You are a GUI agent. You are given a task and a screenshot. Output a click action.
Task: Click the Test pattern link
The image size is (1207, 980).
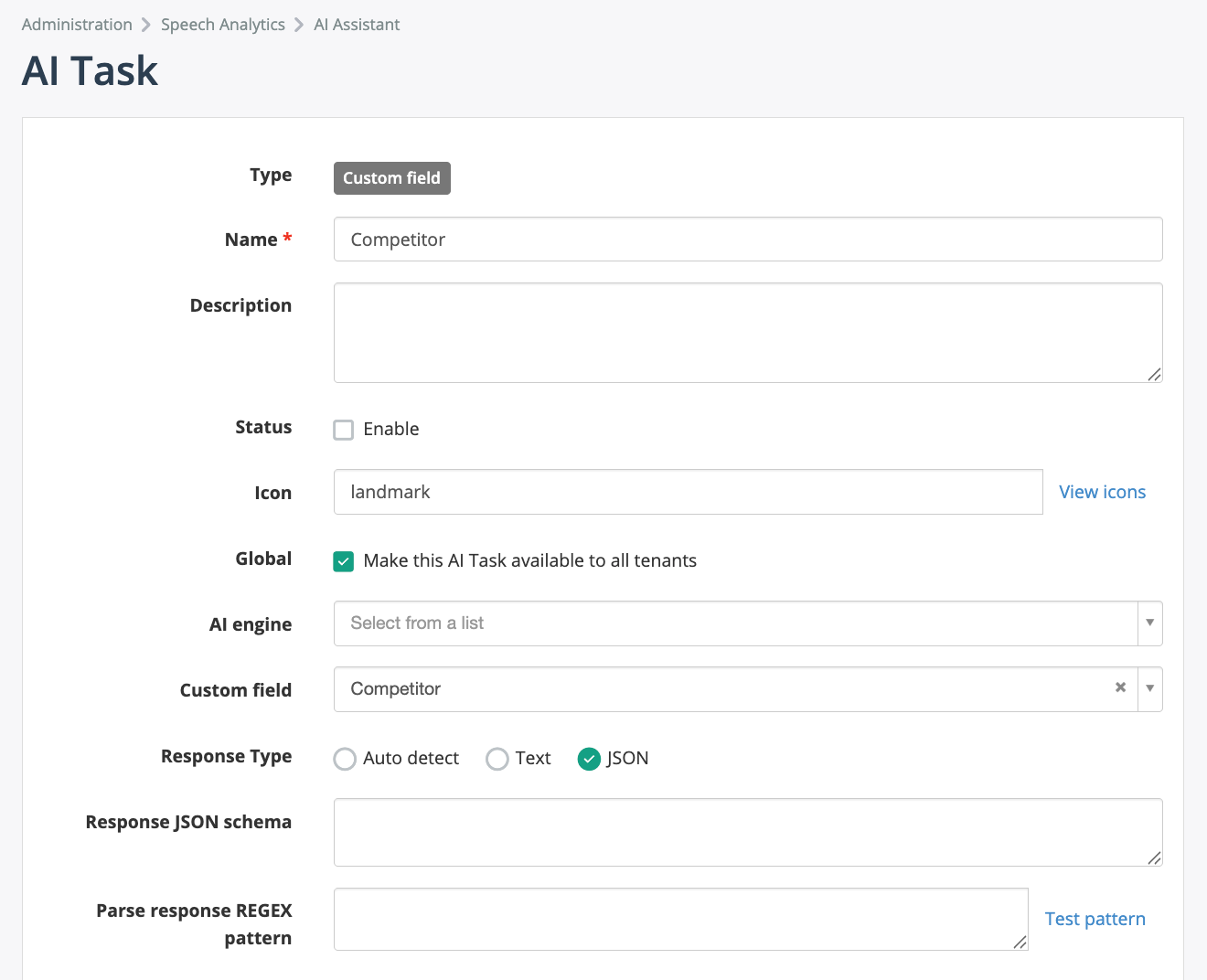tap(1095, 919)
